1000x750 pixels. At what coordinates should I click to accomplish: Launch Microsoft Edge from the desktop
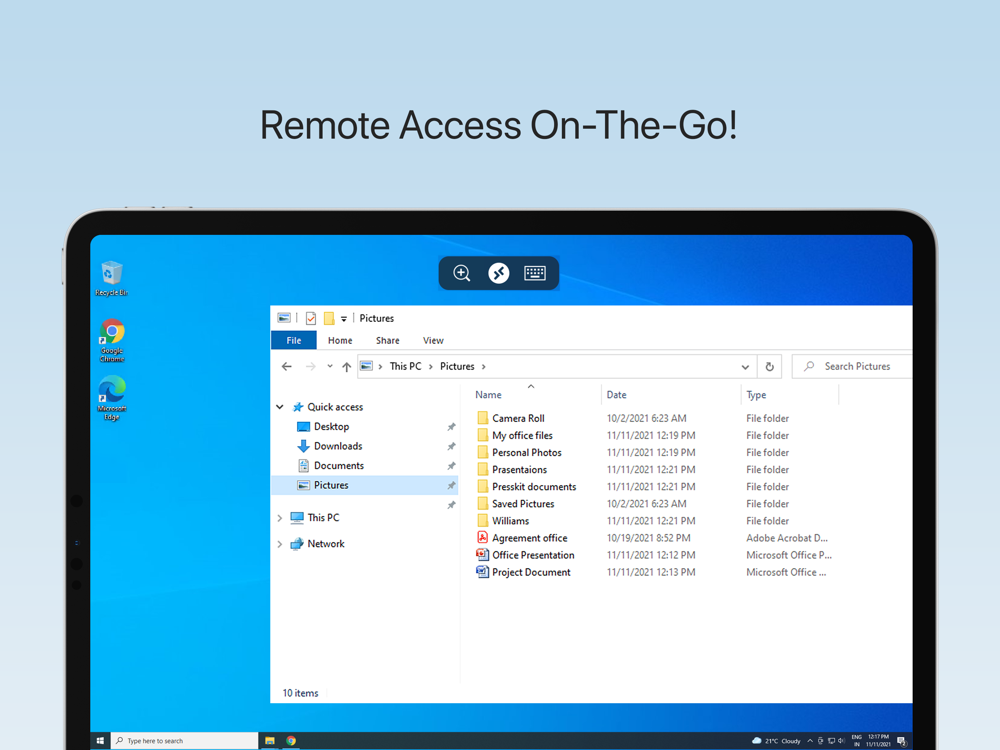click(112, 398)
